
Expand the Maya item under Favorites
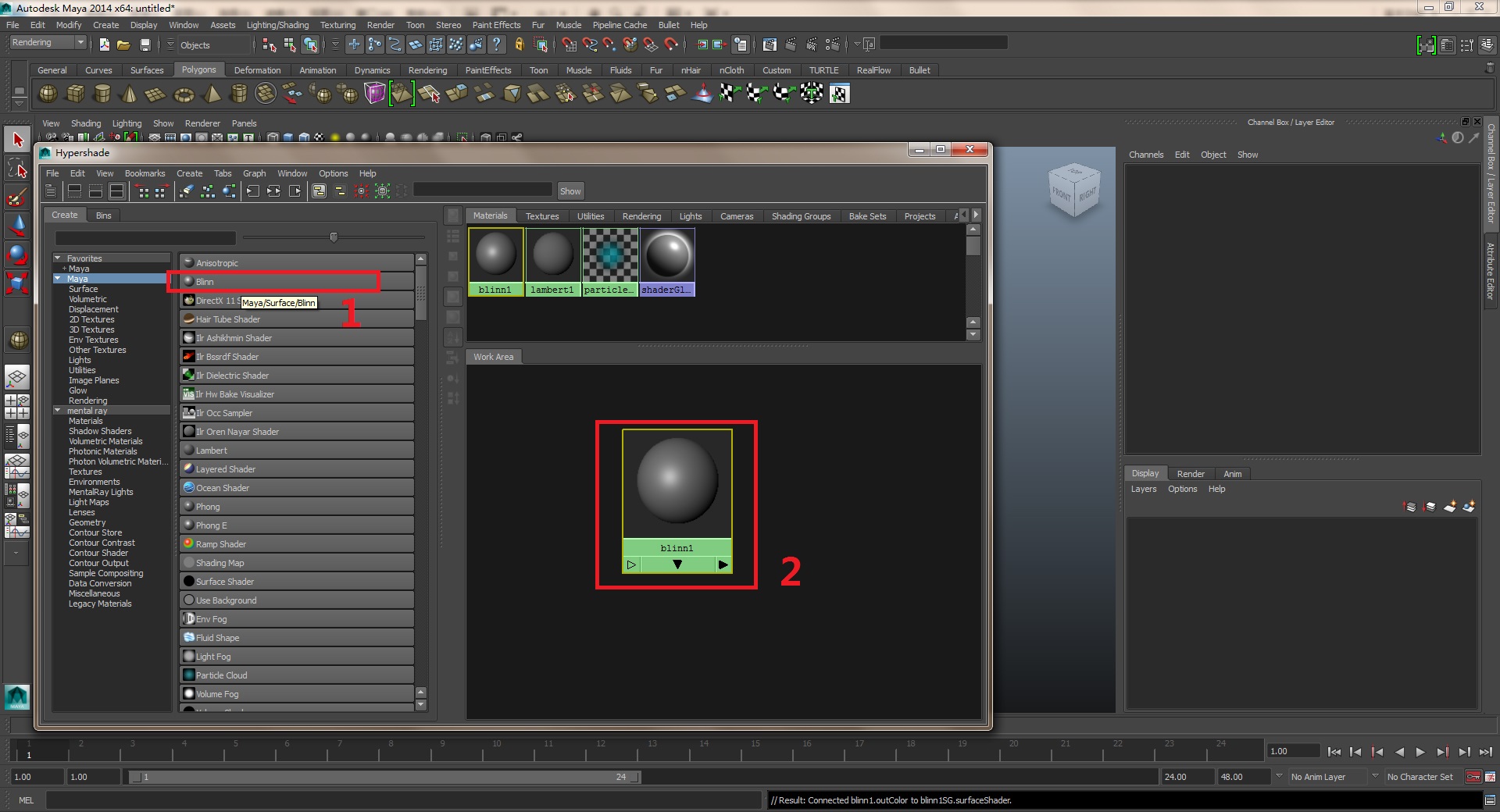pos(64,269)
